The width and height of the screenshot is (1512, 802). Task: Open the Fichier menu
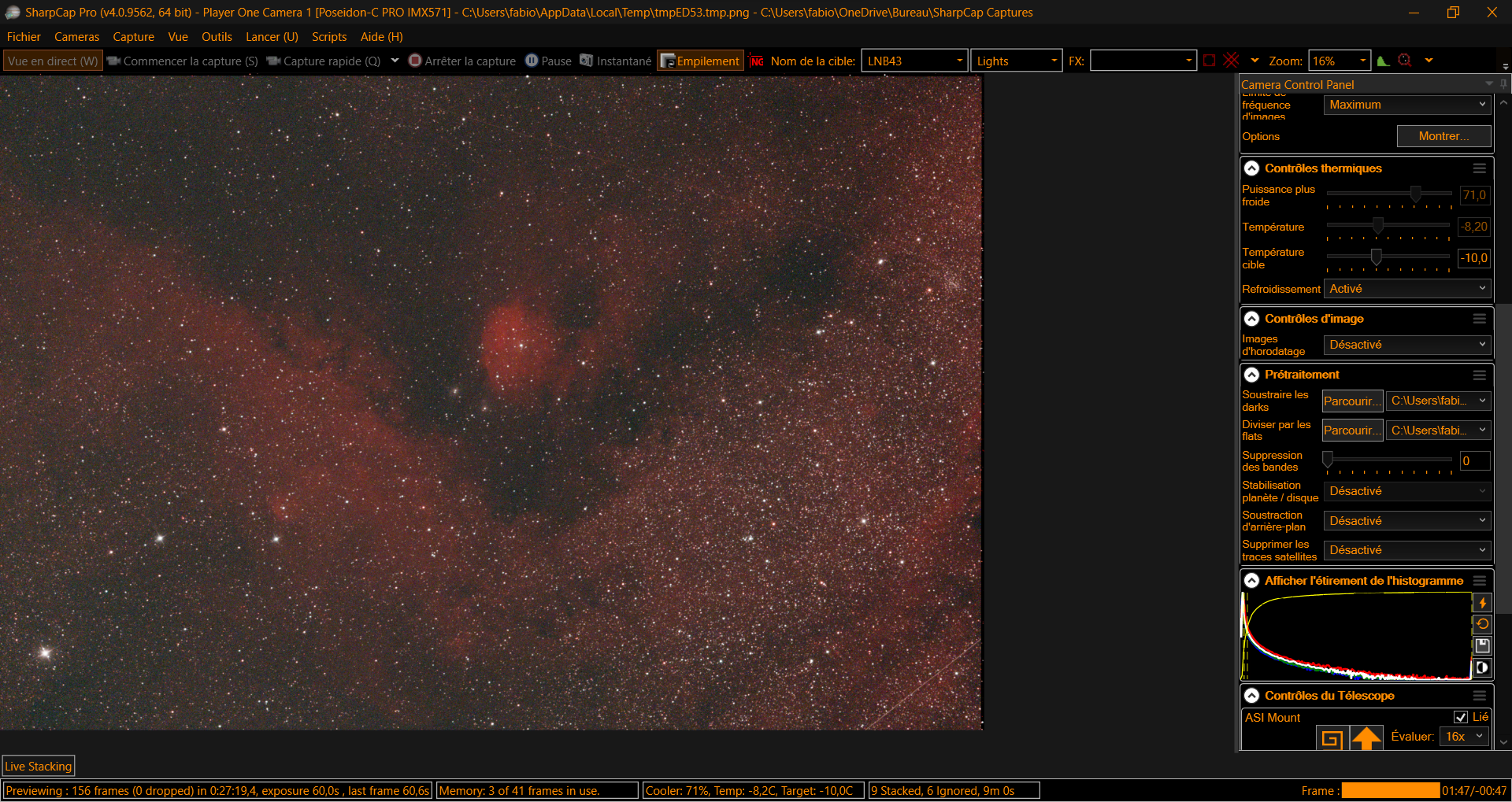click(x=24, y=37)
